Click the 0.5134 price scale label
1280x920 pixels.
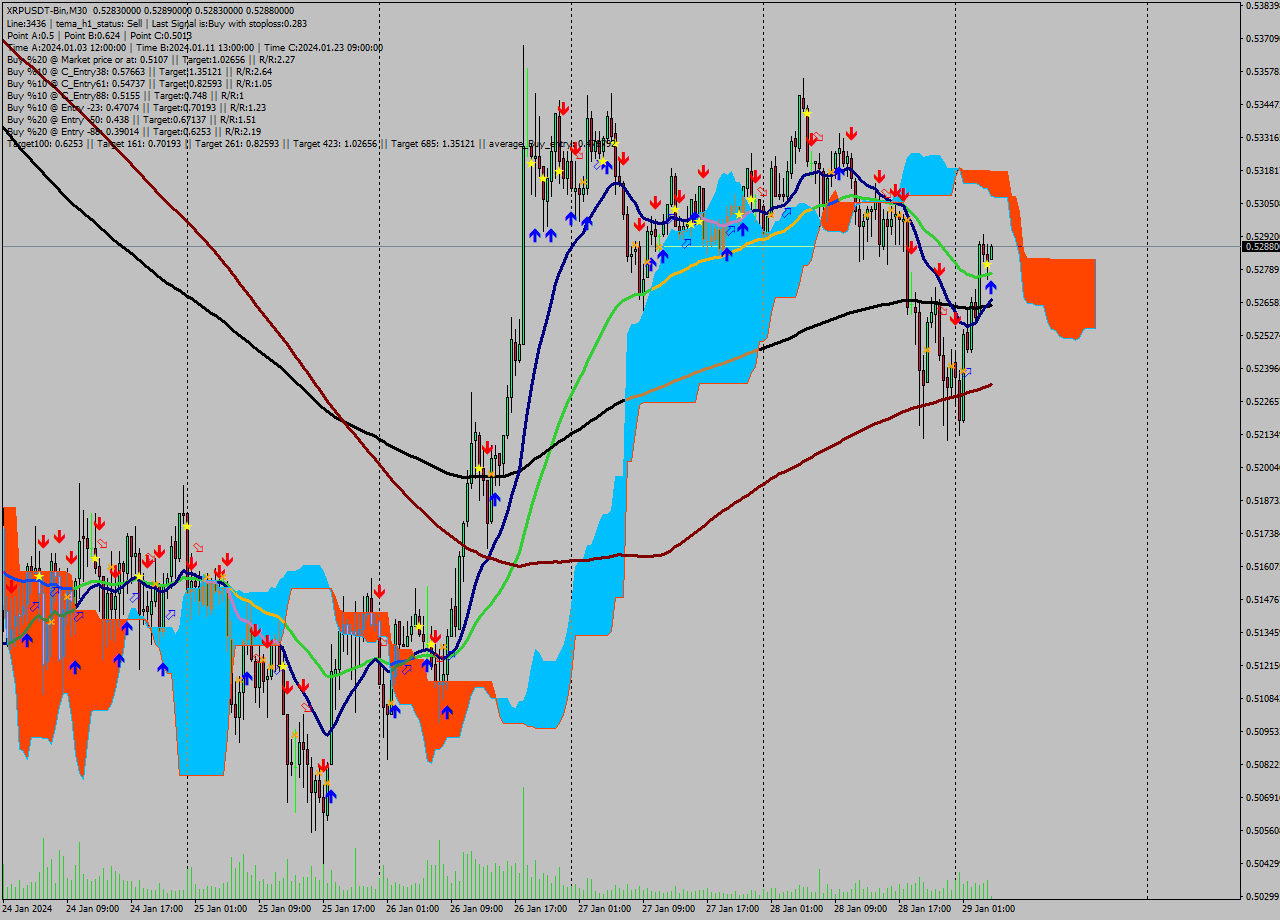1264,632
